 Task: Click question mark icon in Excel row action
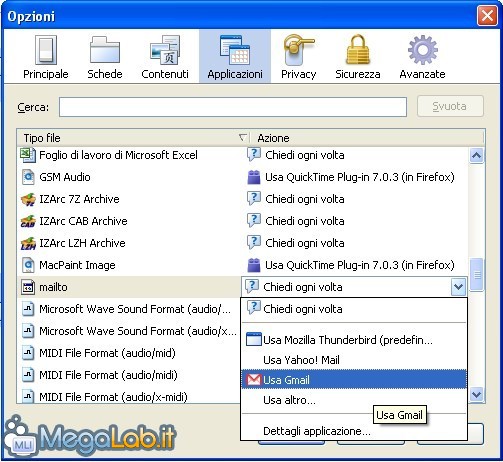point(254,155)
